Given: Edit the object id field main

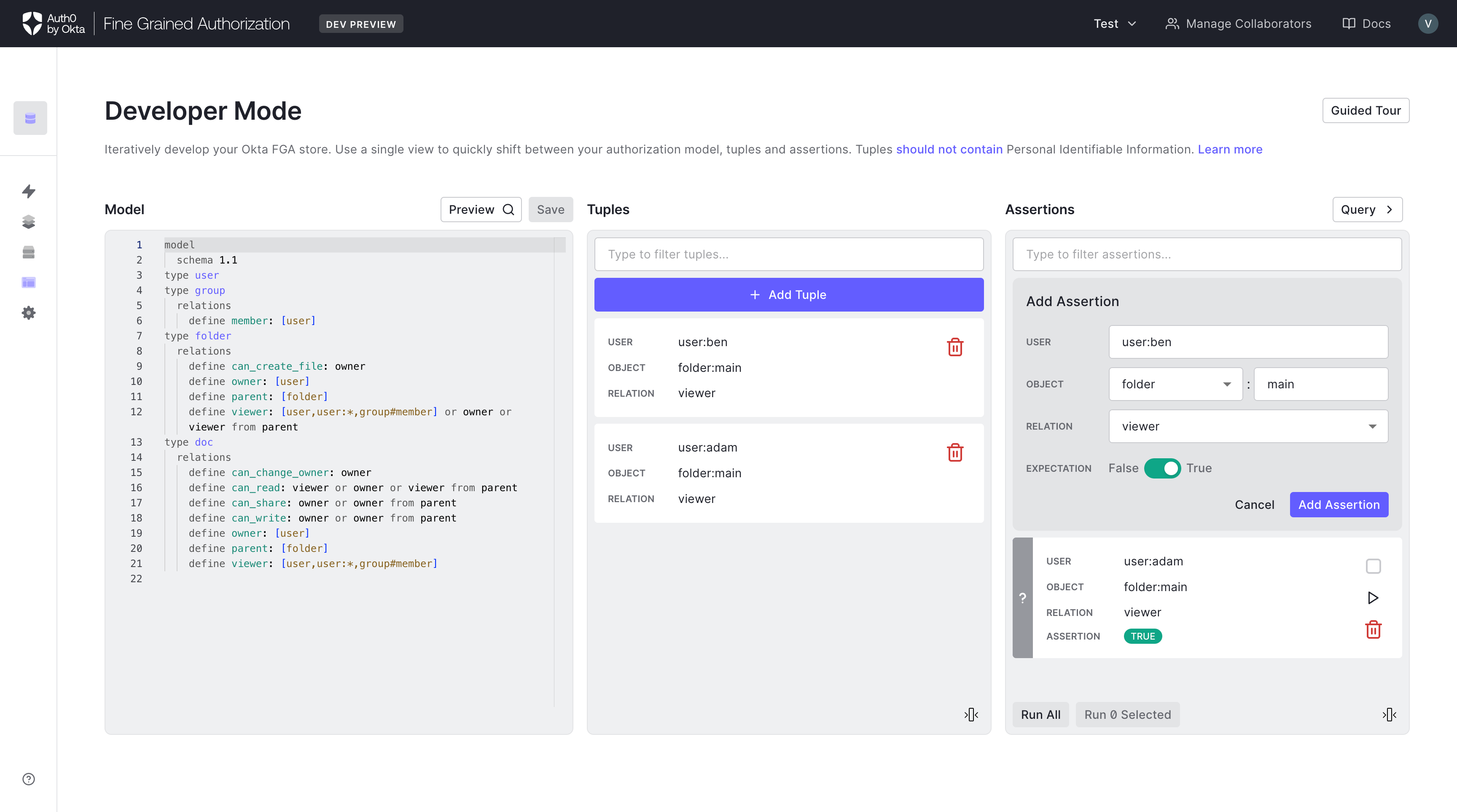Looking at the screenshot, I should pyautogui.click(x=1321, y=384).
